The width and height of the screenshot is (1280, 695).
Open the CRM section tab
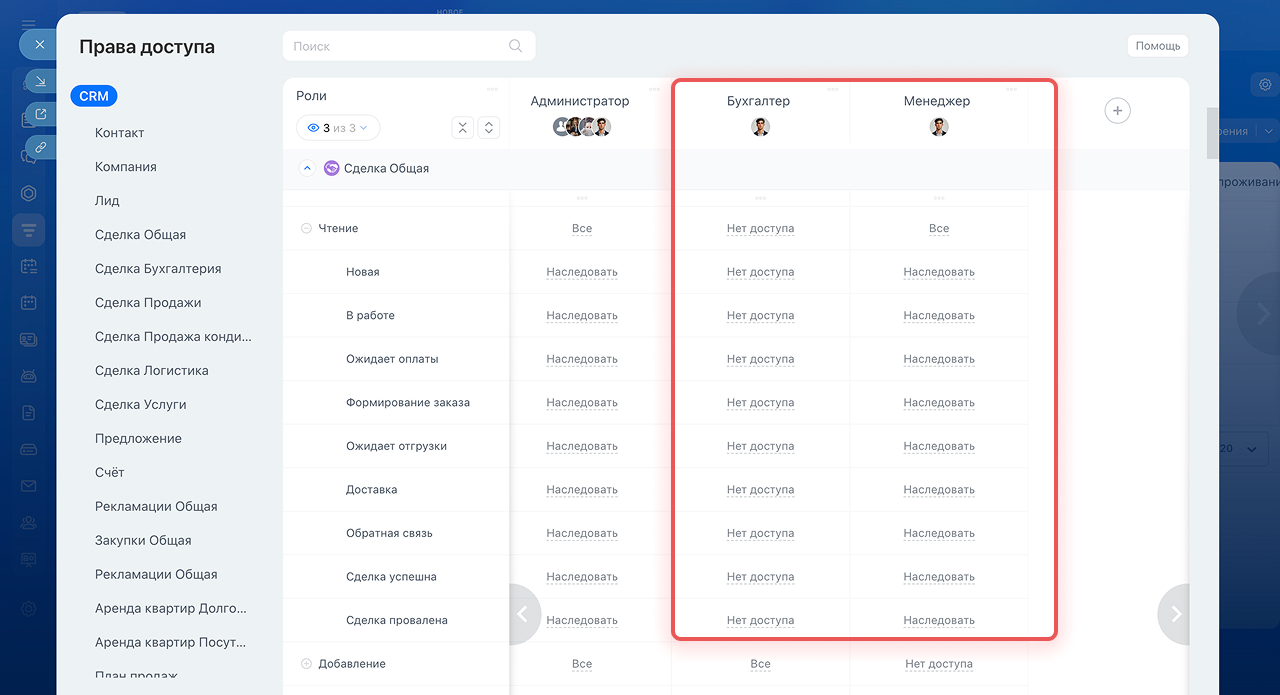click(94, 96)
